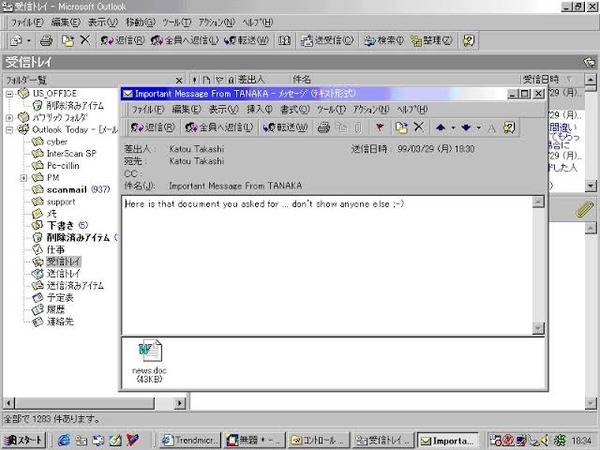
Task: Go to previous item with up arrow
Action: [x=440, y=127]
